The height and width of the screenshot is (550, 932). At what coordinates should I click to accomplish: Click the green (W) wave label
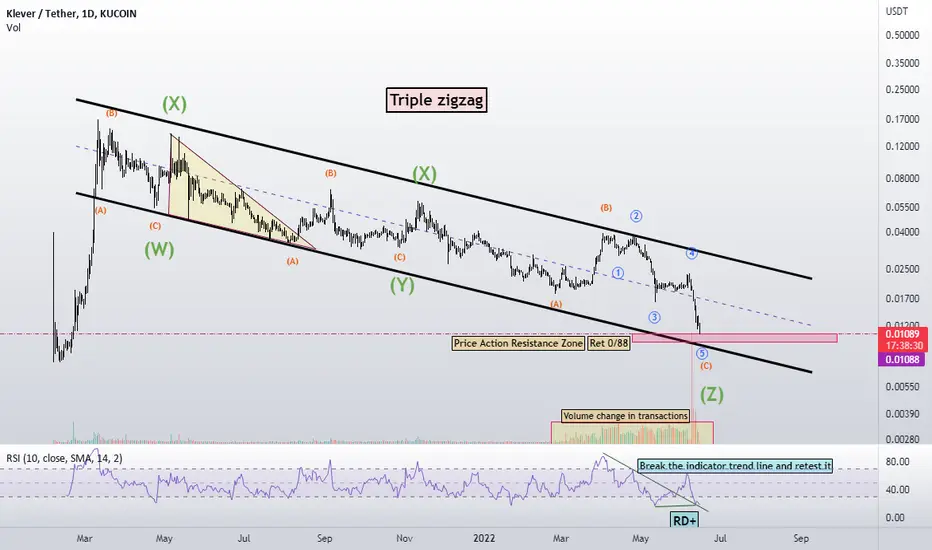point(159,249)
